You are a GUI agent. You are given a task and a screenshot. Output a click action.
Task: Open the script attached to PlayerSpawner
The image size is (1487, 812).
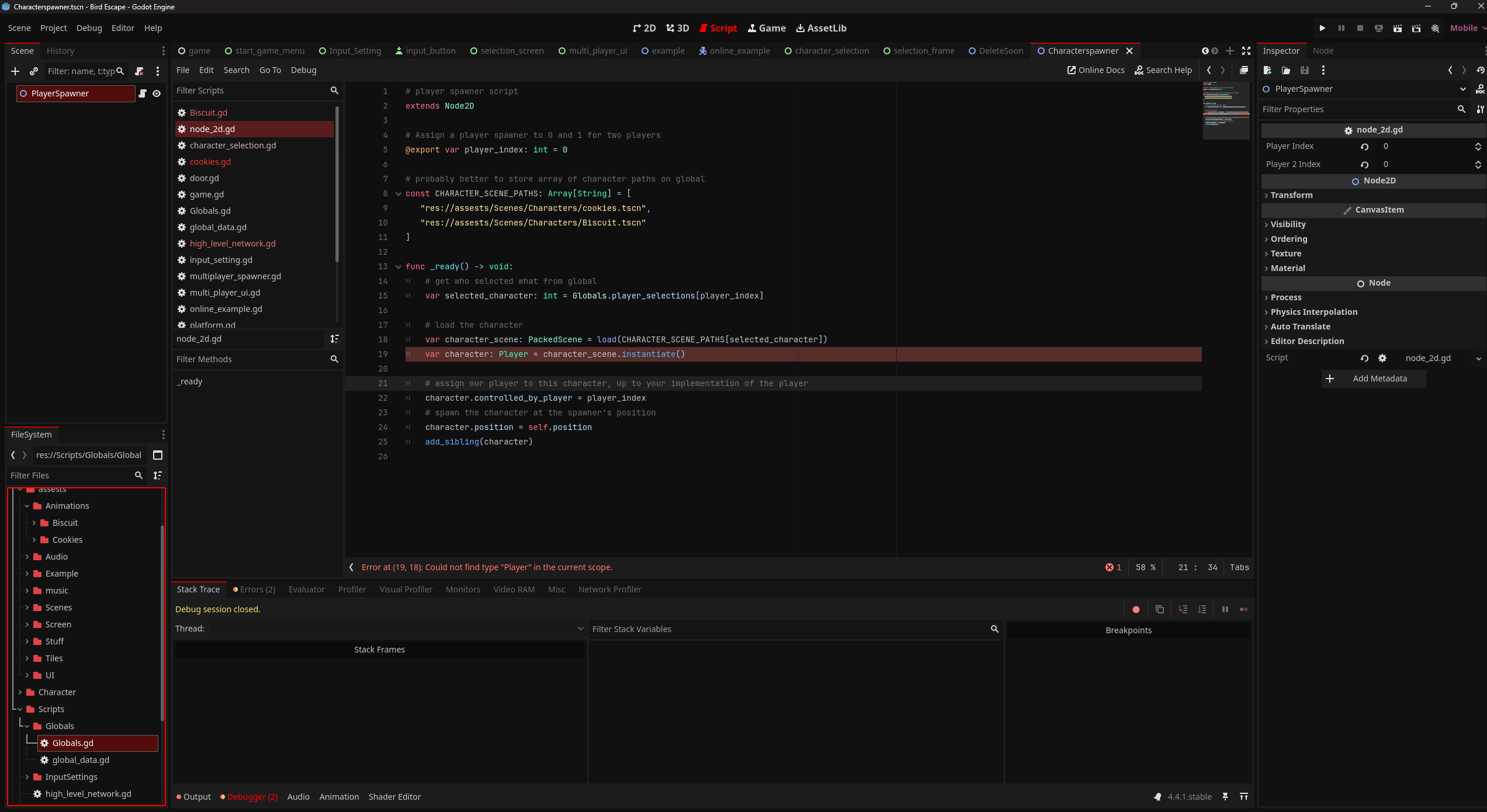[142, 93]
